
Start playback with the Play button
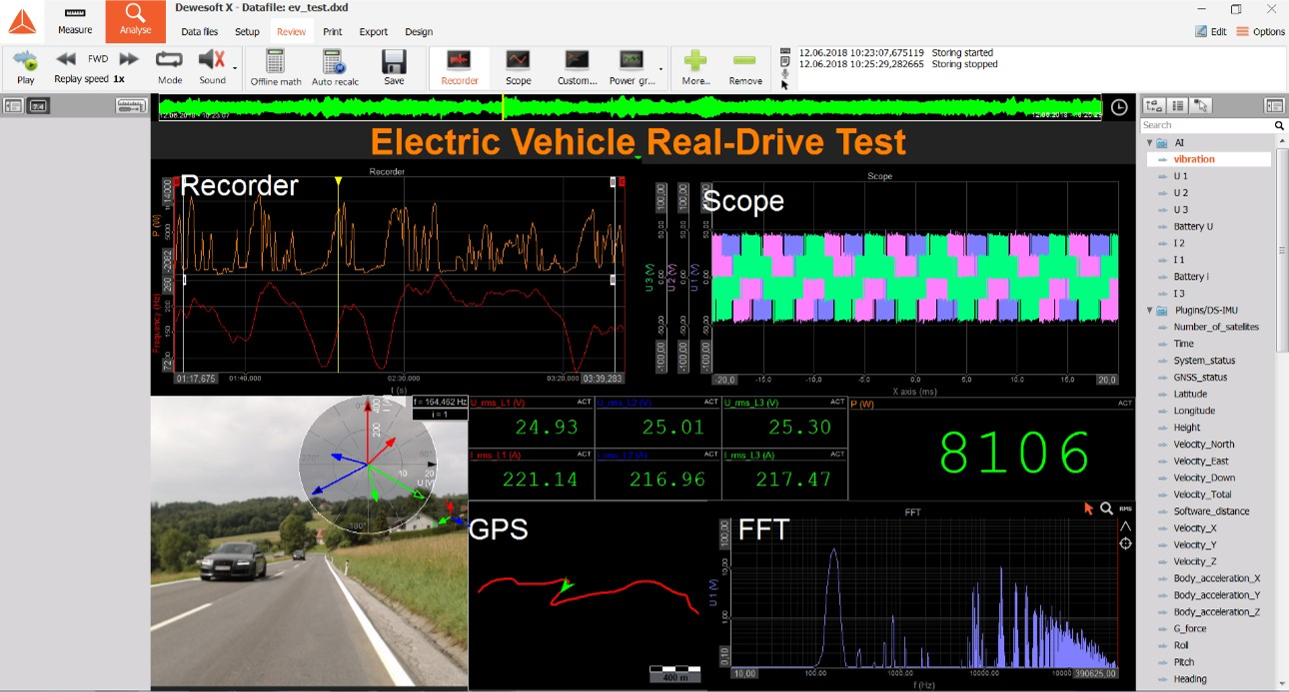coord(26,67)
